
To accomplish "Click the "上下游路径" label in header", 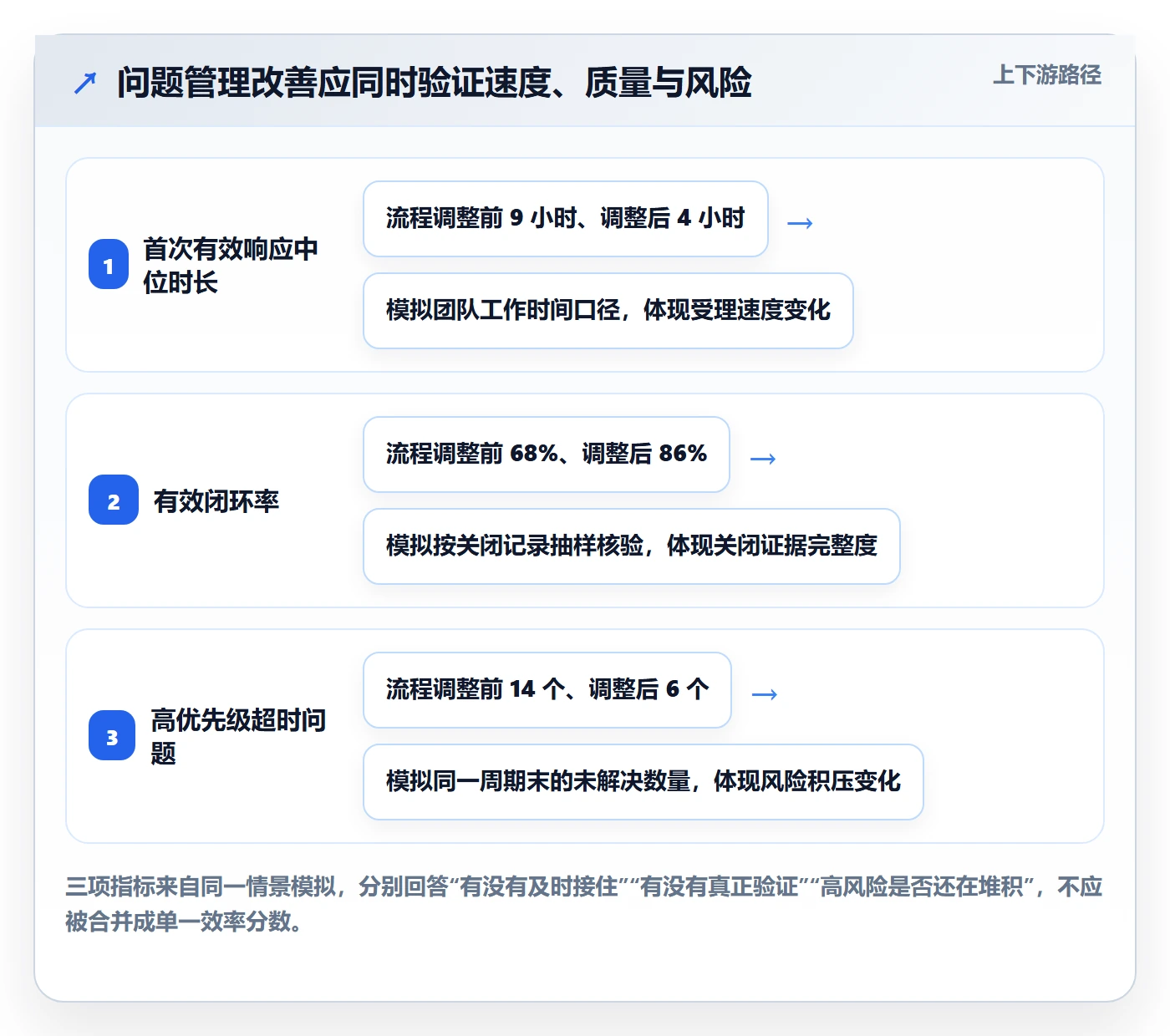I will [x=1047, y=75].
